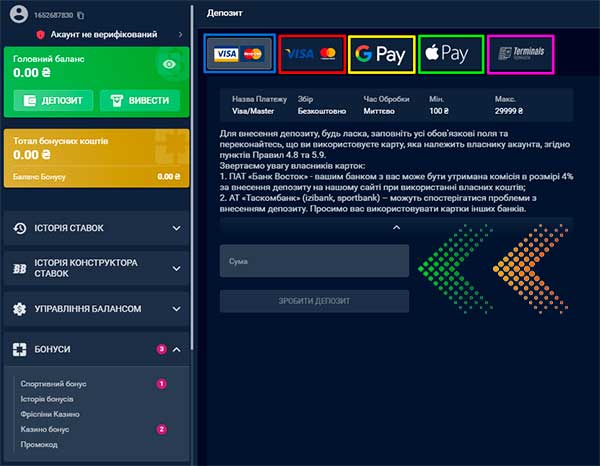Viewport: 600px width, 466px height.
Task: Open Промокод menu item
Action: pyautogui.click(x=39, y=445)
